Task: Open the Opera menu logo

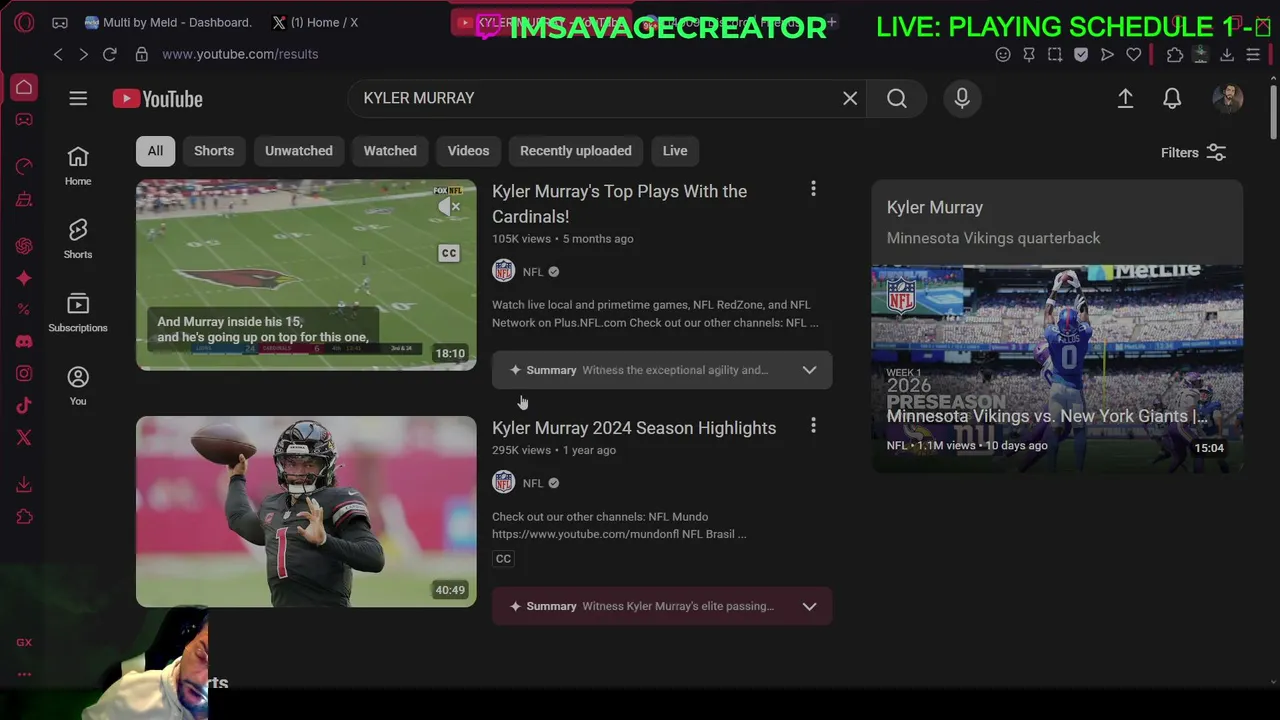Action: [24, 22]
